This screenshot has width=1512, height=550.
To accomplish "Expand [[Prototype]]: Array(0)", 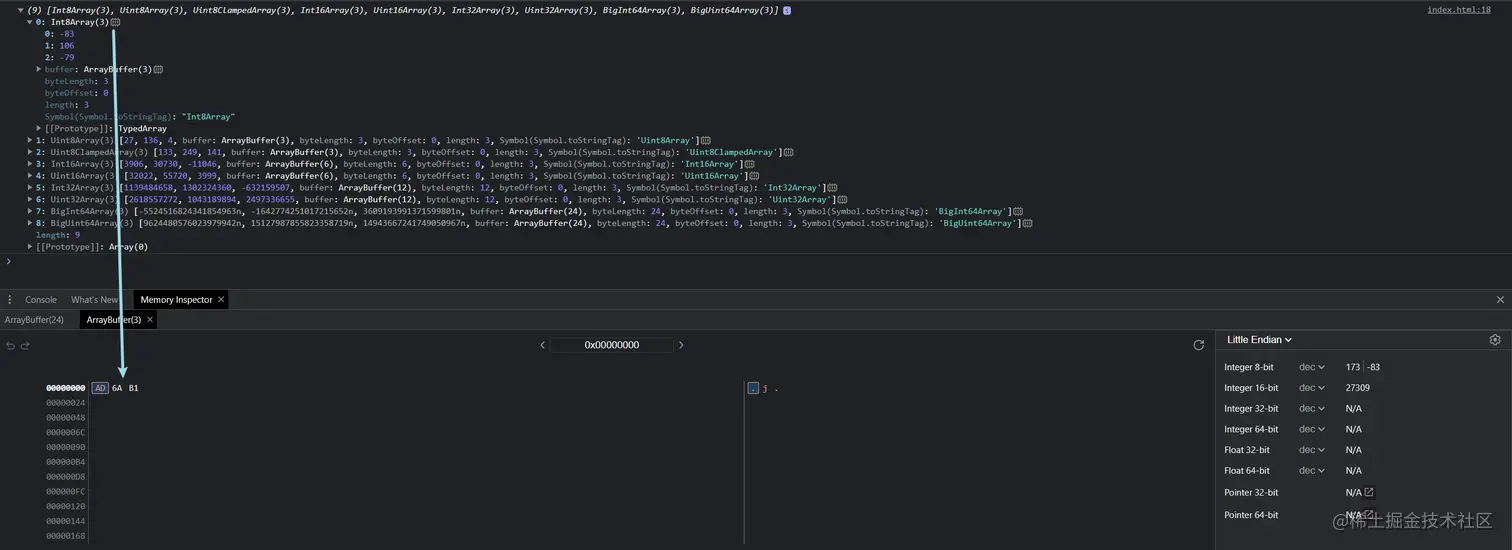I will [x=30, y=247].
